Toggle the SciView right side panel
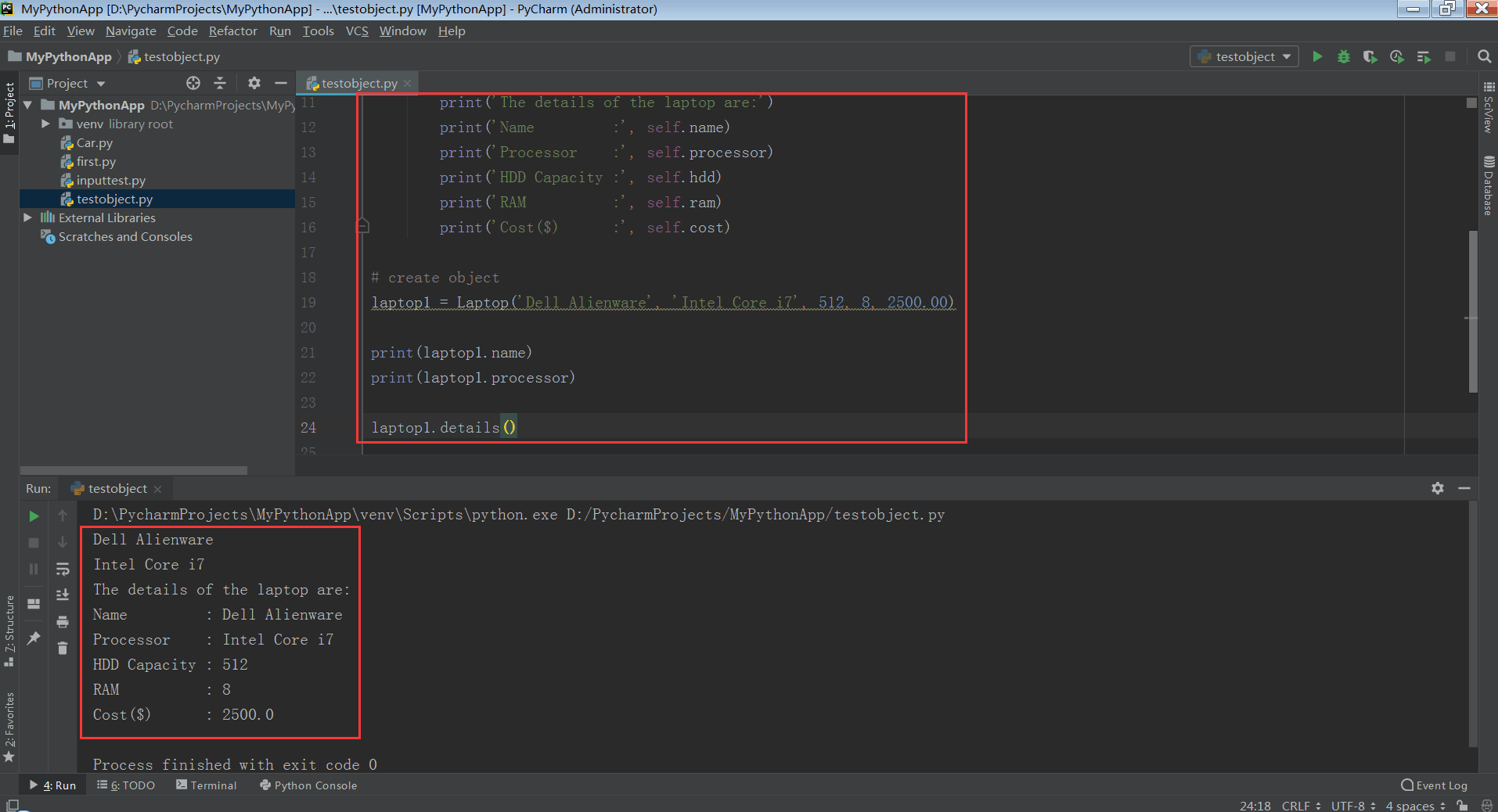The image size is (1498, 812). coord(1489,107)
